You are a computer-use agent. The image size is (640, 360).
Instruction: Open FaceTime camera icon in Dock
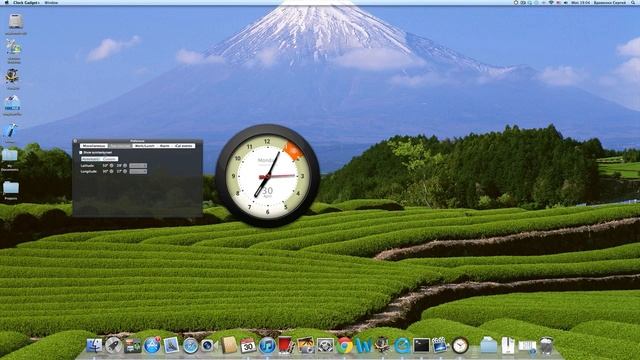(209, 346)
